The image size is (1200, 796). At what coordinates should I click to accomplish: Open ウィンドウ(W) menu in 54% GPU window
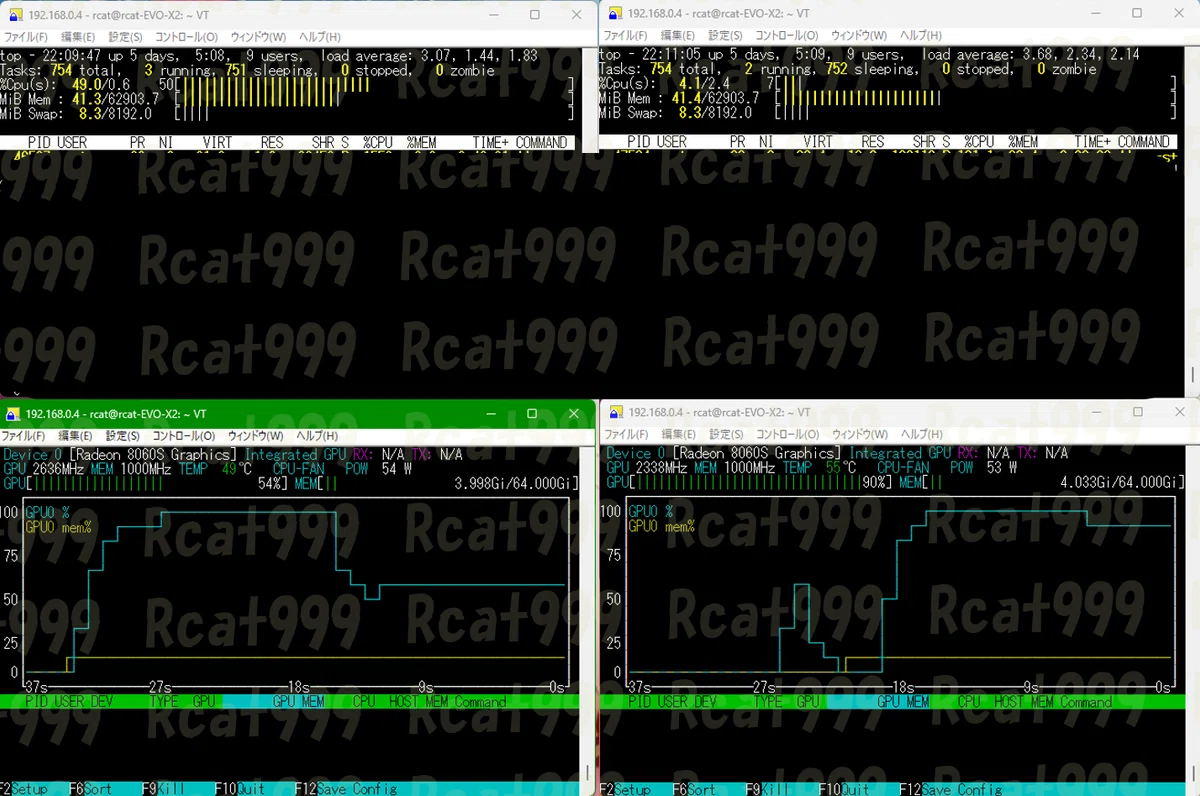coord(257,436)
